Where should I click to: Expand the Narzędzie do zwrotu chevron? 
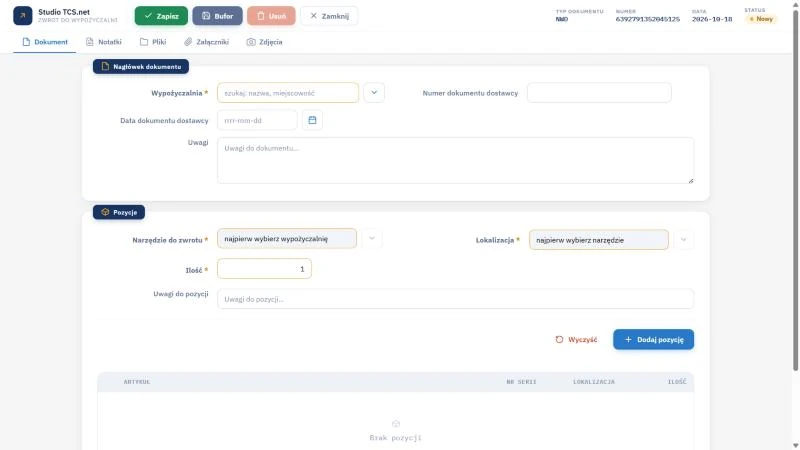click(372, 239)
